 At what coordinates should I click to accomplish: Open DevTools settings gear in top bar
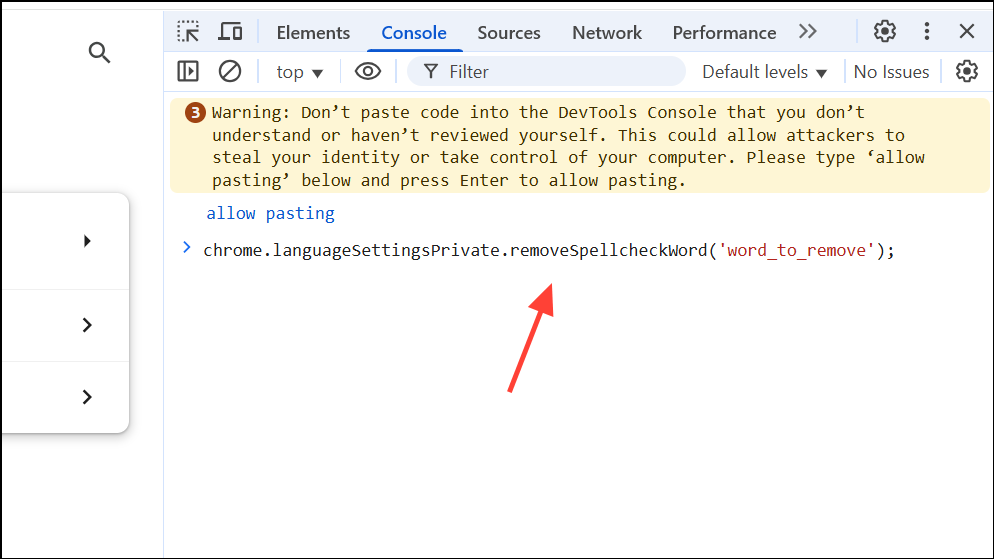click(x=884, y=31)
